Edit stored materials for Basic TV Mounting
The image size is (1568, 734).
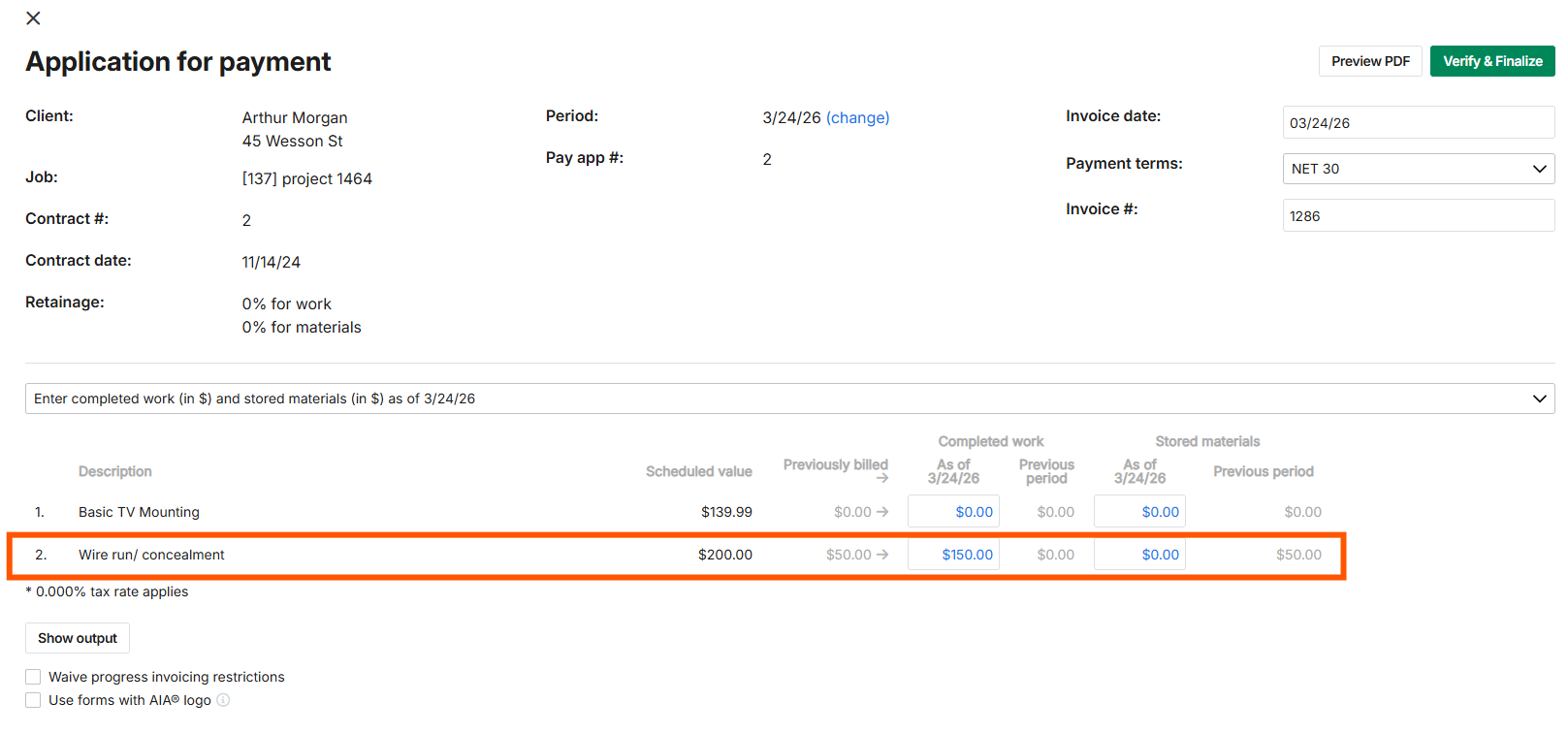[1139, 512]
